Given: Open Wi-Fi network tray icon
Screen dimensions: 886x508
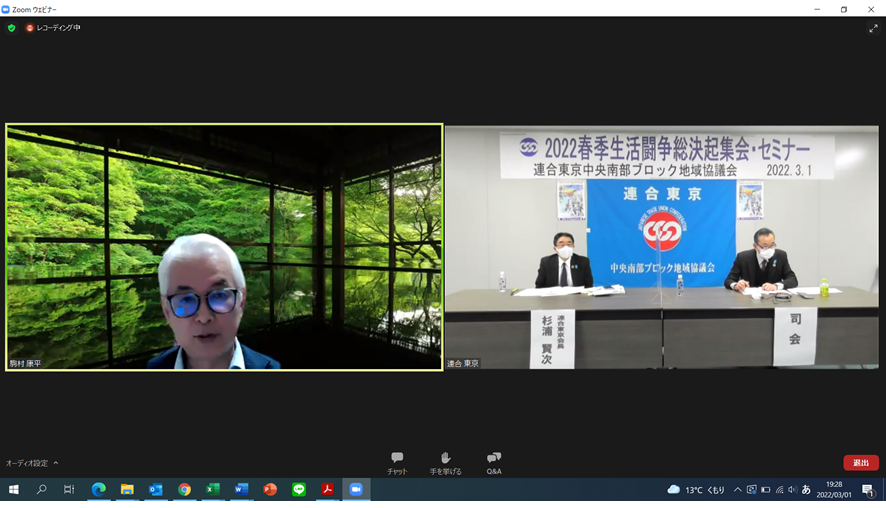Looking at the screenshot, I should click(x=780, y=490).
